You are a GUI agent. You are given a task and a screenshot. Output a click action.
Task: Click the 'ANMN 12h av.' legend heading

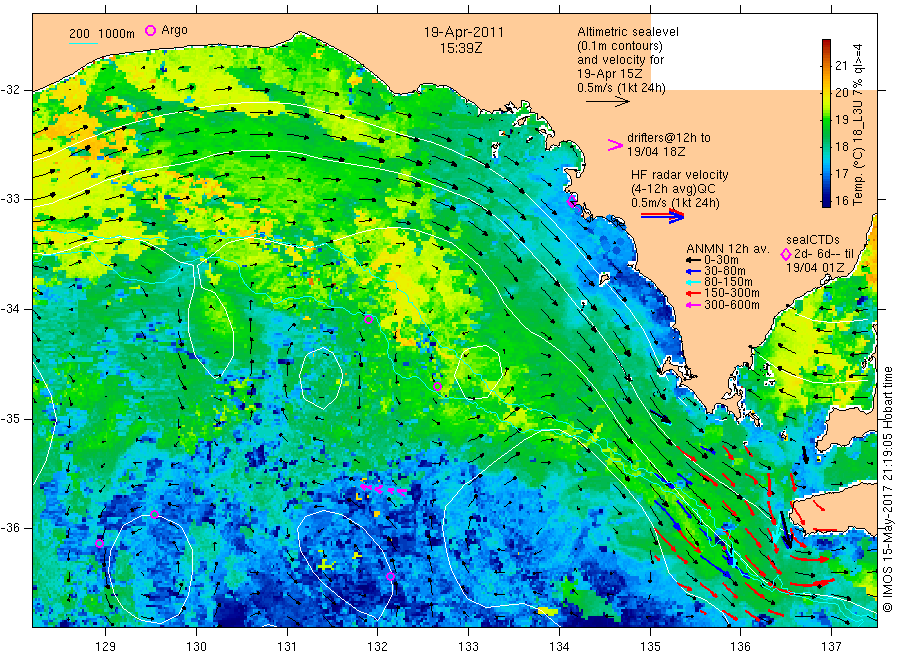pyautogui.click(x=728, y=249)
